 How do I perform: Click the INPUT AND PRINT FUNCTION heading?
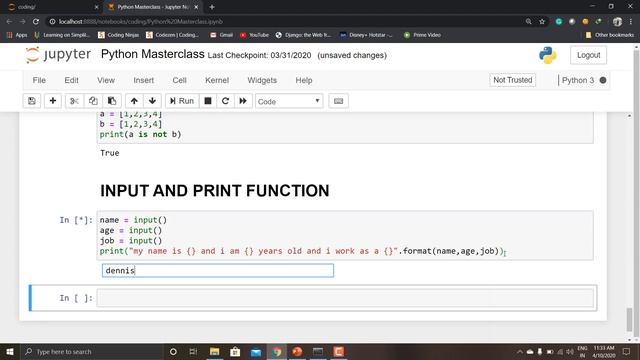[215, 191]
